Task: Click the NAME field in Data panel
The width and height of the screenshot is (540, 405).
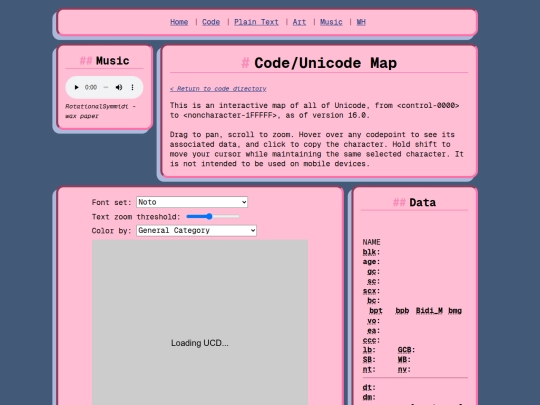Action: (371, 242)
